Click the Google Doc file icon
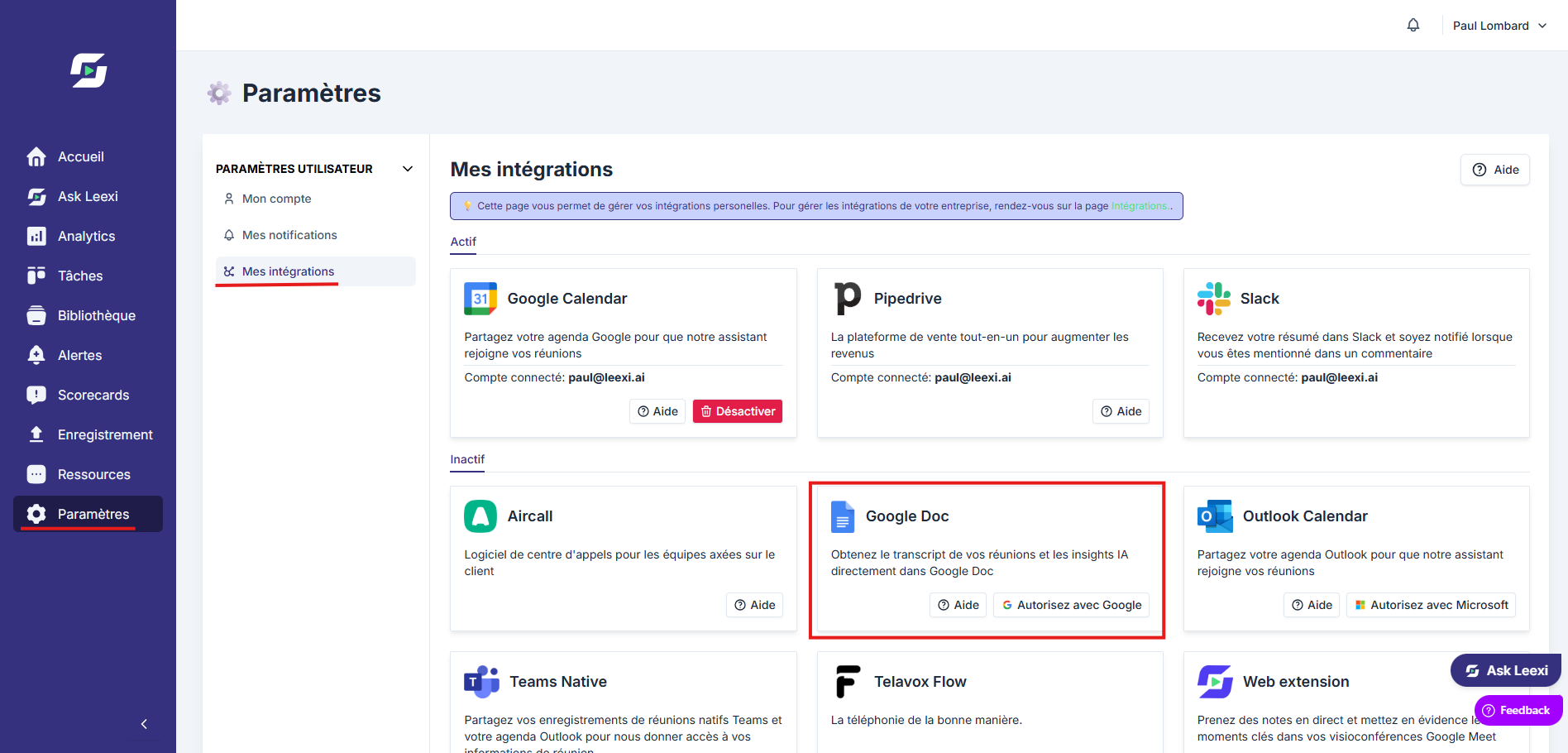The image size is (1568, 753). [843, 516]
